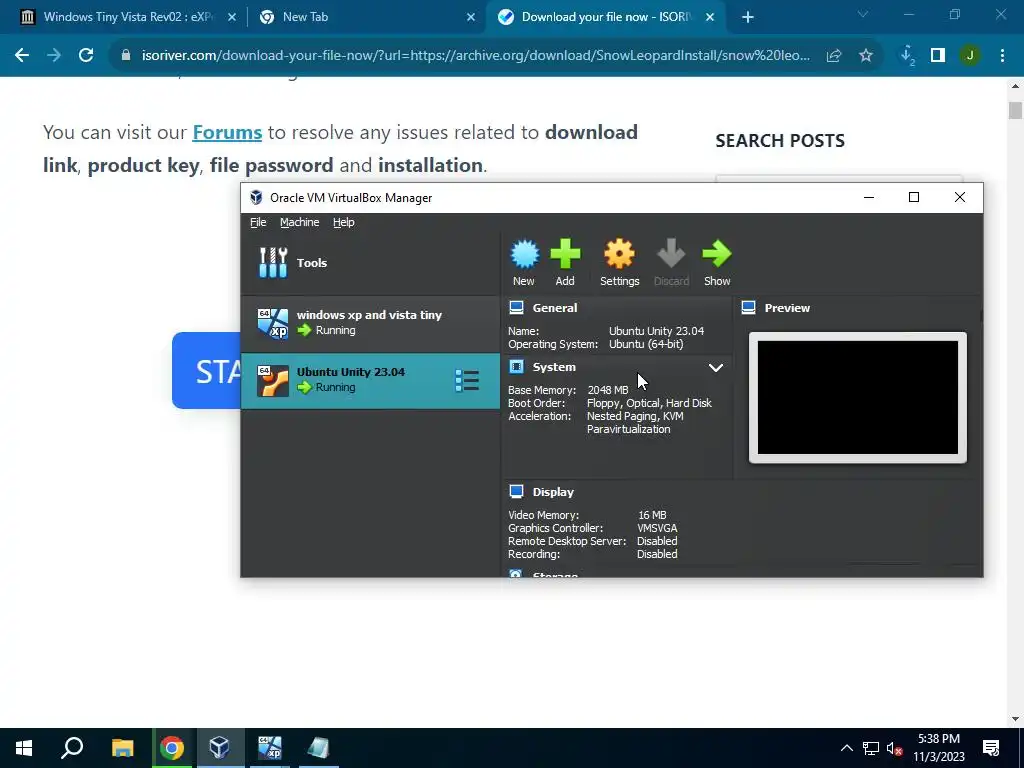Open taskbar search magnifier

[72, 748]
